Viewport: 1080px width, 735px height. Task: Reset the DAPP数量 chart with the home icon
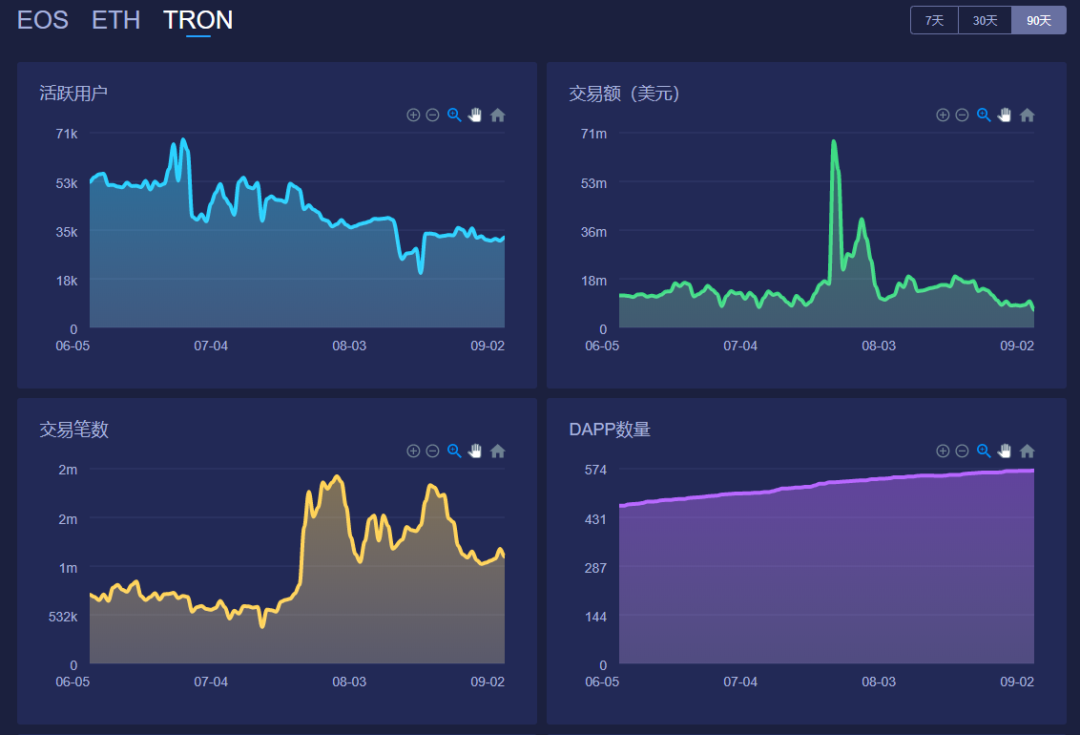[1027, 451]
